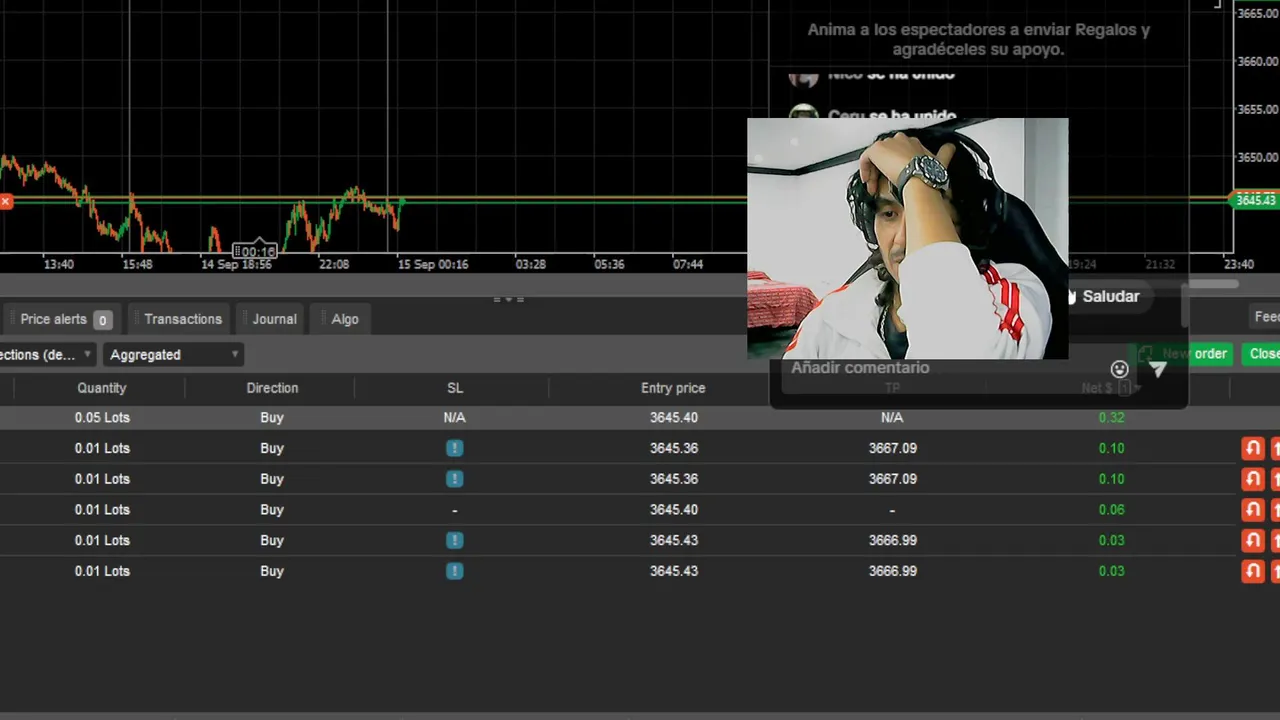Click the green 3645.43 price label on axis
Viewport: 1280px width, 720px height.
tap(1256, 201)
